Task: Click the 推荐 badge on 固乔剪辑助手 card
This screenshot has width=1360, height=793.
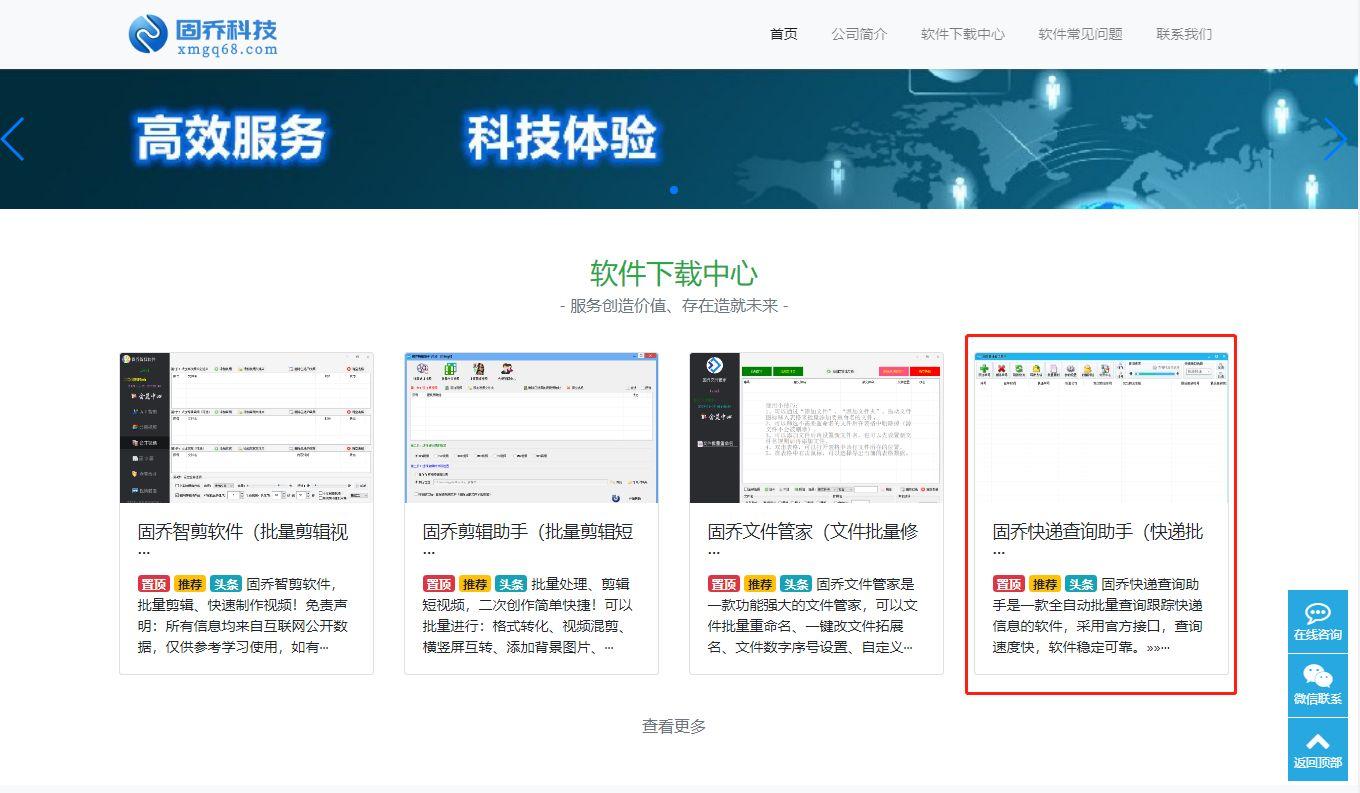Action: (x=474, y=583)
